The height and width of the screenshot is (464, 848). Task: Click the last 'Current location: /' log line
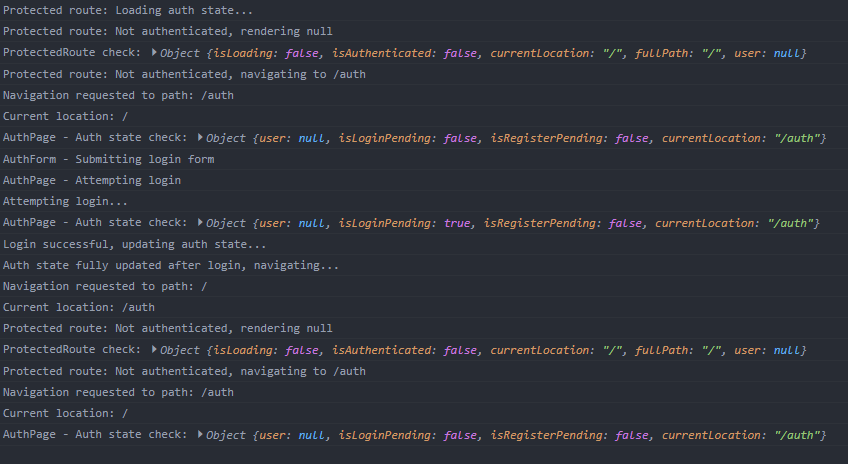(x=66, y=413)
